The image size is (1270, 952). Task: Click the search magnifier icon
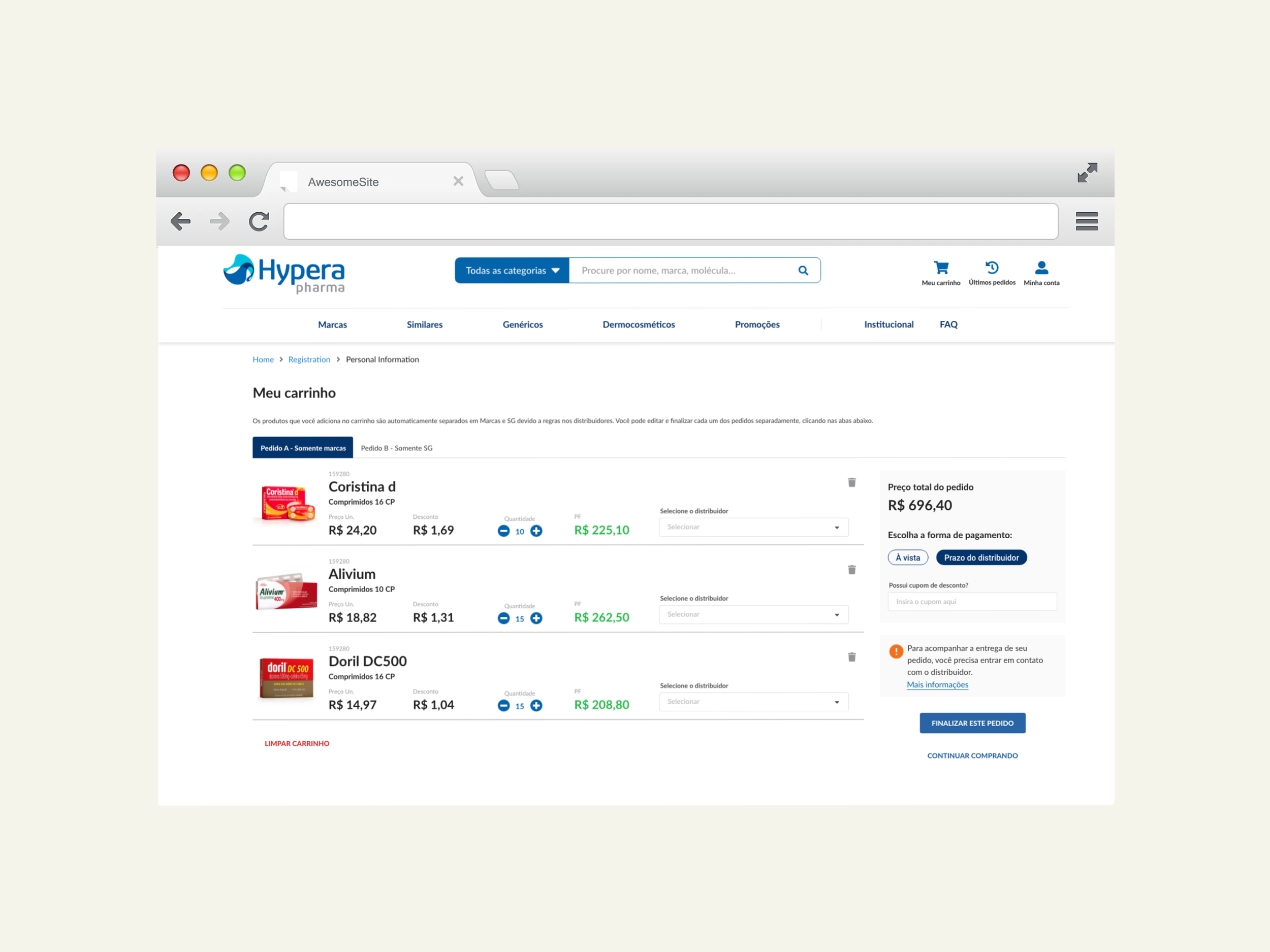[x=803, y=271]
